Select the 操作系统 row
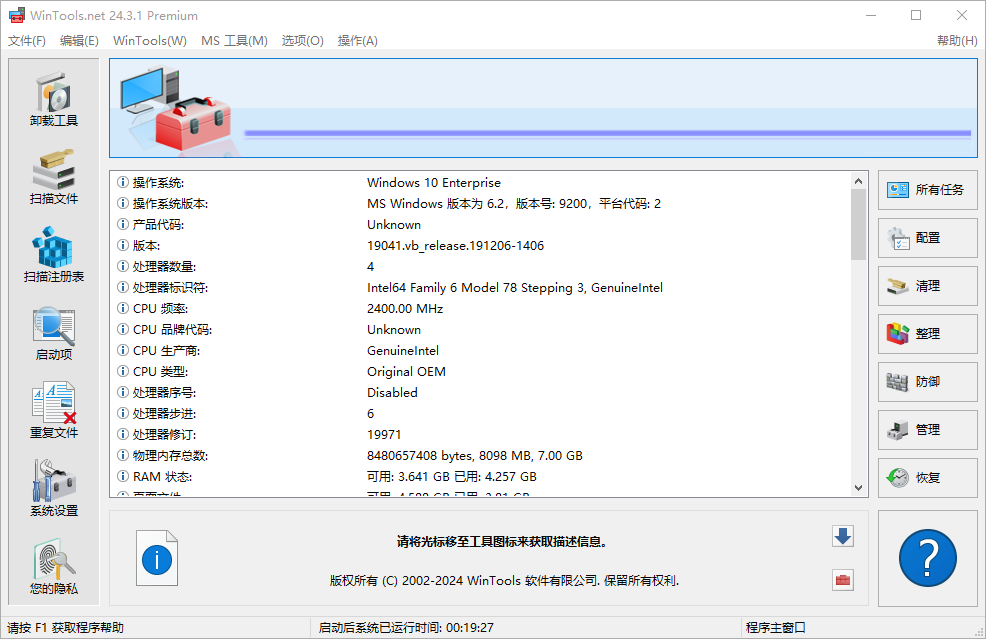986x639 pixels. 482,182
